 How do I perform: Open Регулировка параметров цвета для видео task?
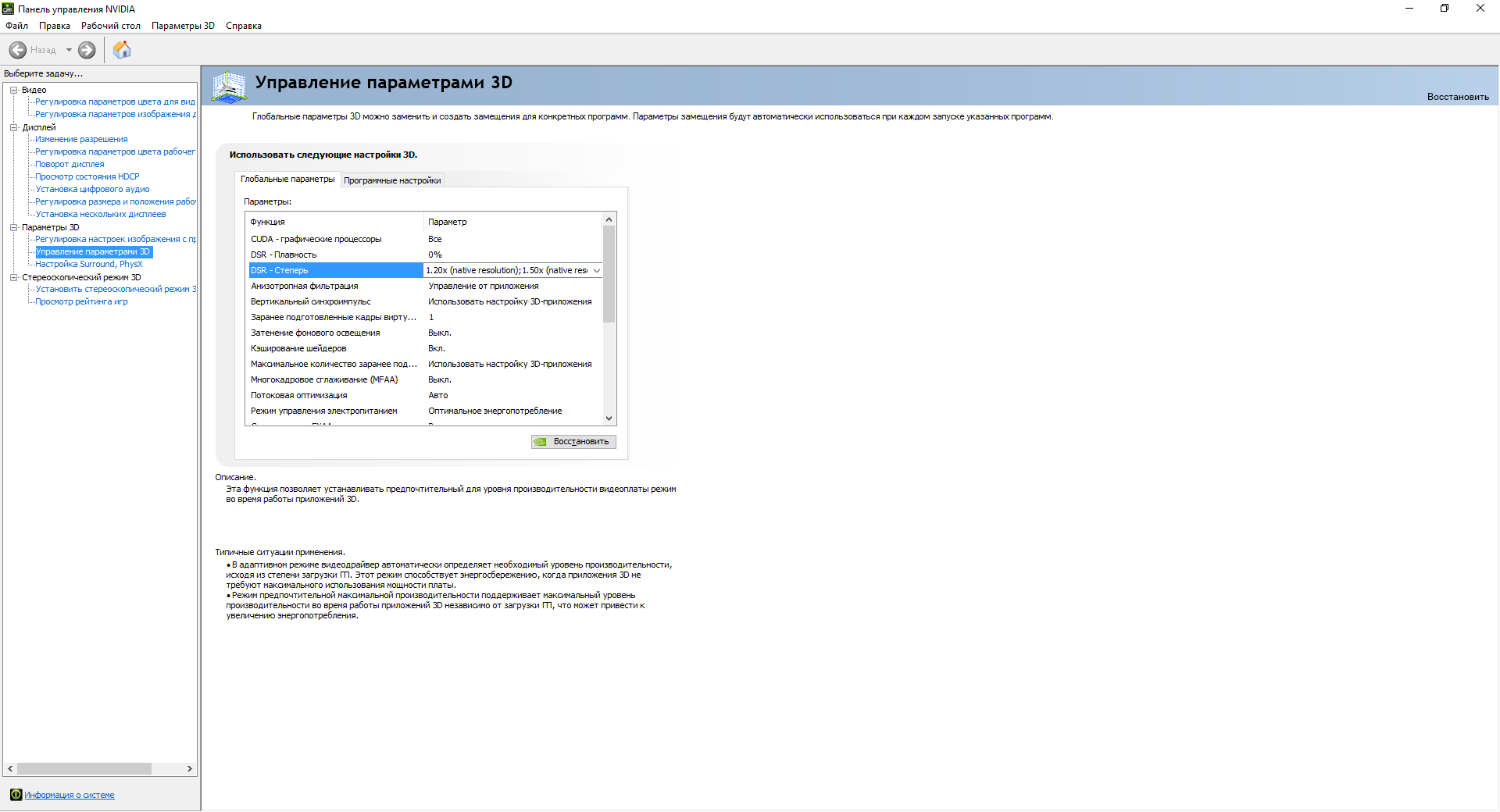(115, 101)
